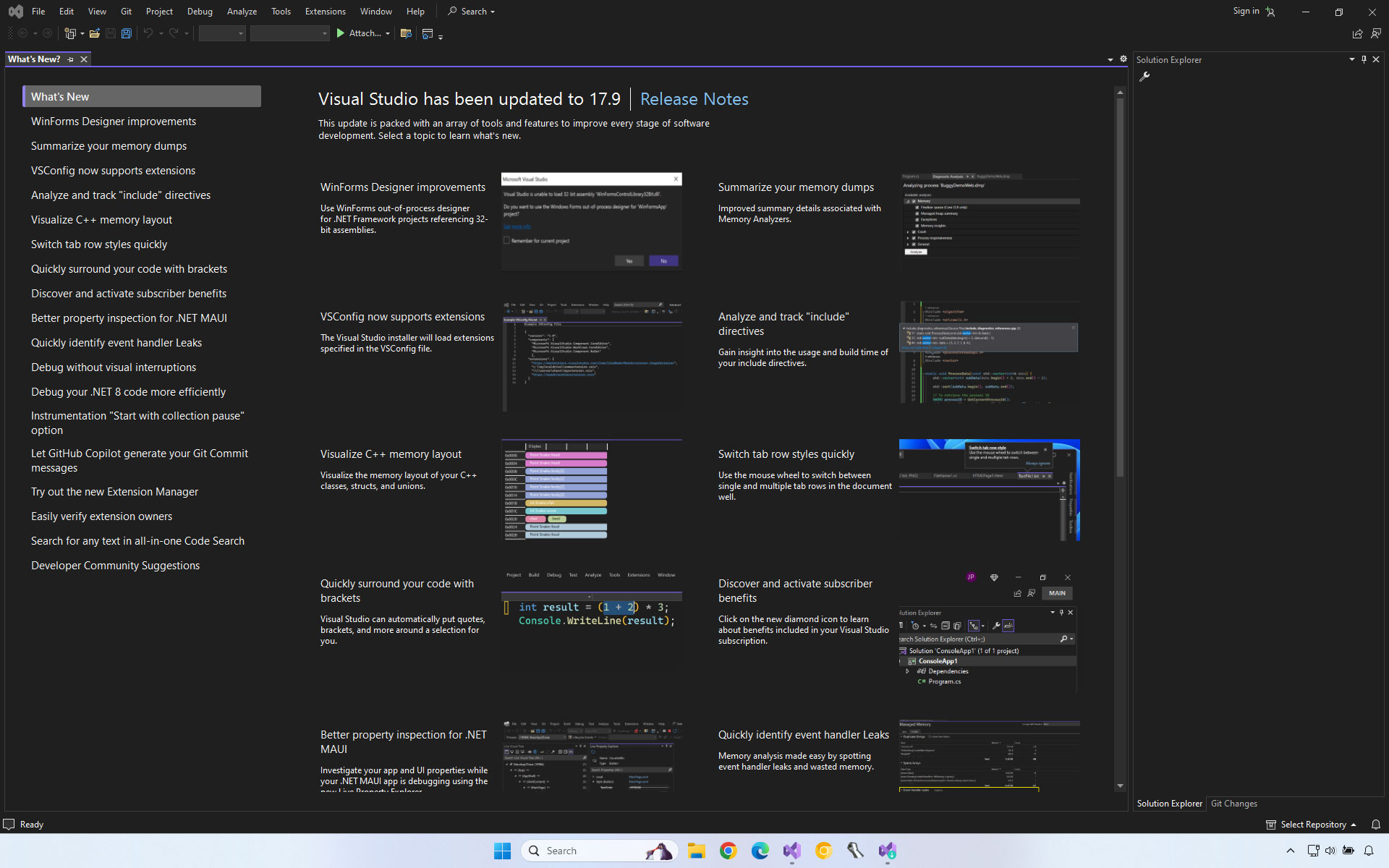The image size is (1389, 868).
Task: Click the Visualize C++ memory layout thumbnail
Action: coord(592,490)
